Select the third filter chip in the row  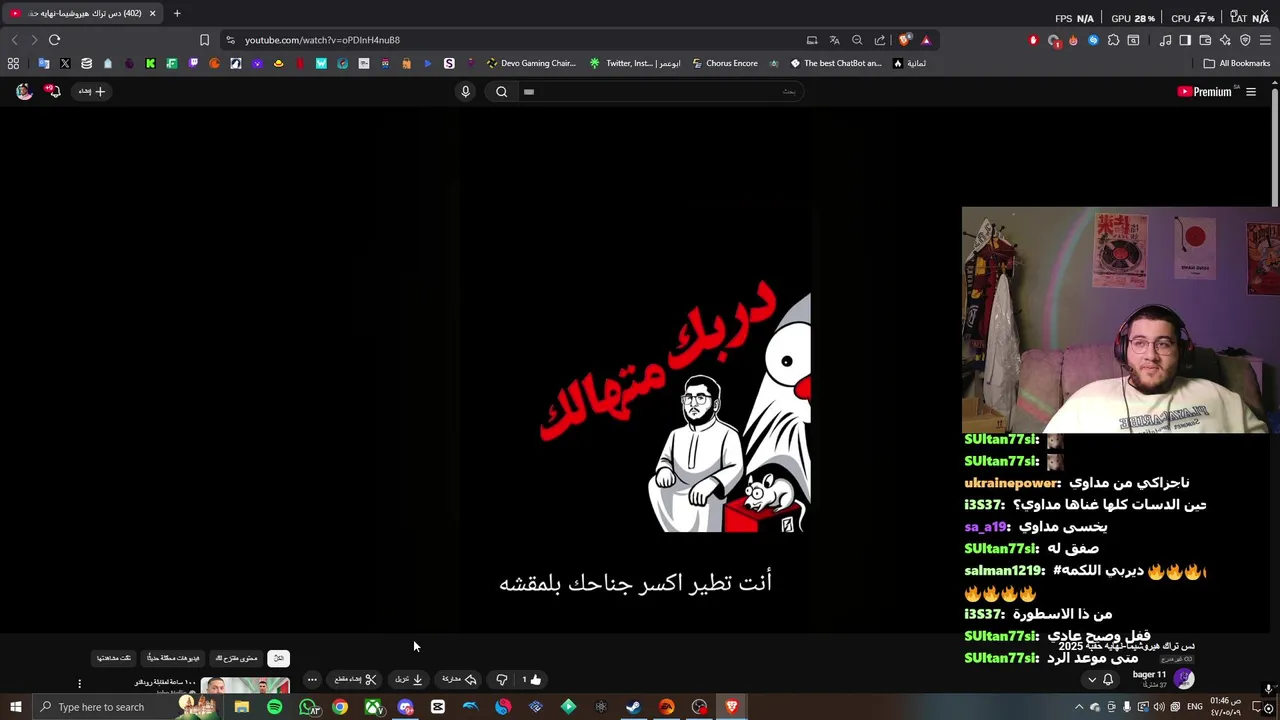(x=173, y=658)
